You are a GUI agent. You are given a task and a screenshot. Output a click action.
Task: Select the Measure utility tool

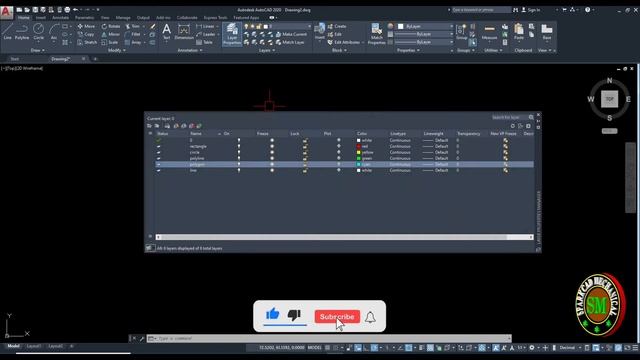point(489,31)
